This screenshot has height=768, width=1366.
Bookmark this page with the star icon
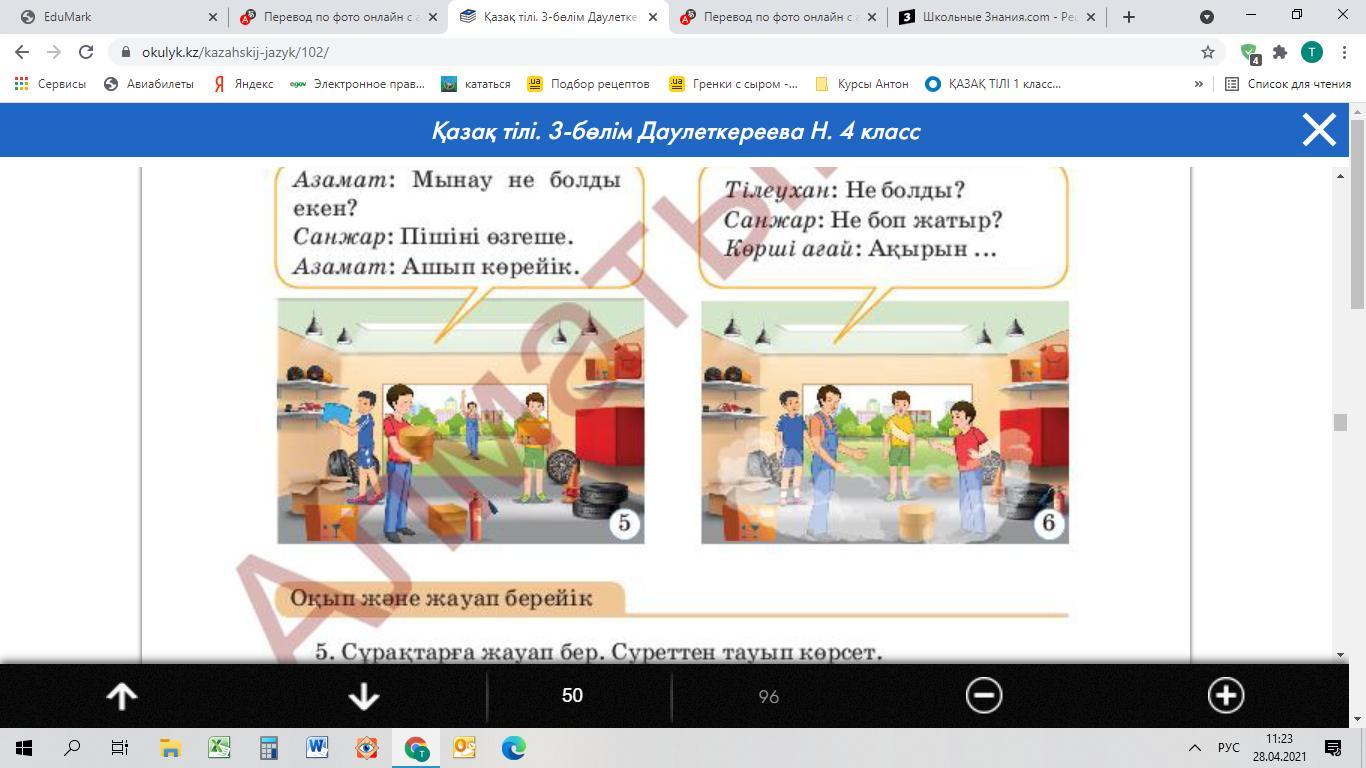pos(1208,52)
